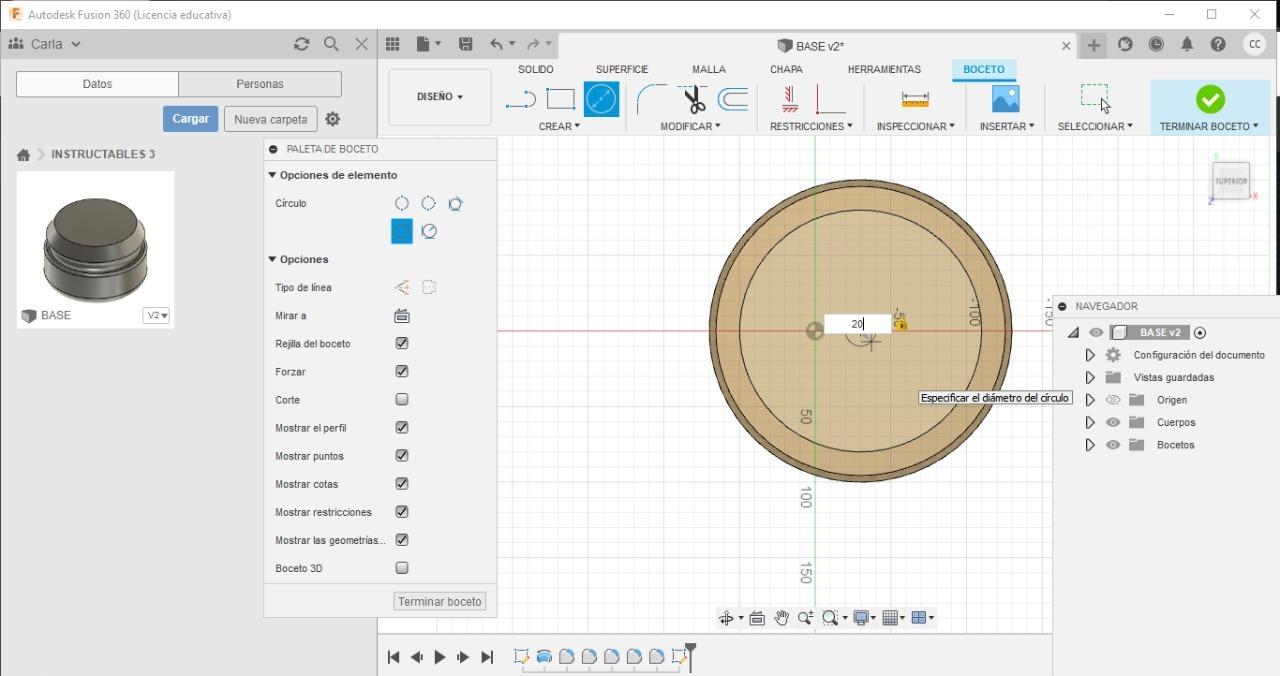Click the green Terminar Boceto checkmark

pos(1210,99)
